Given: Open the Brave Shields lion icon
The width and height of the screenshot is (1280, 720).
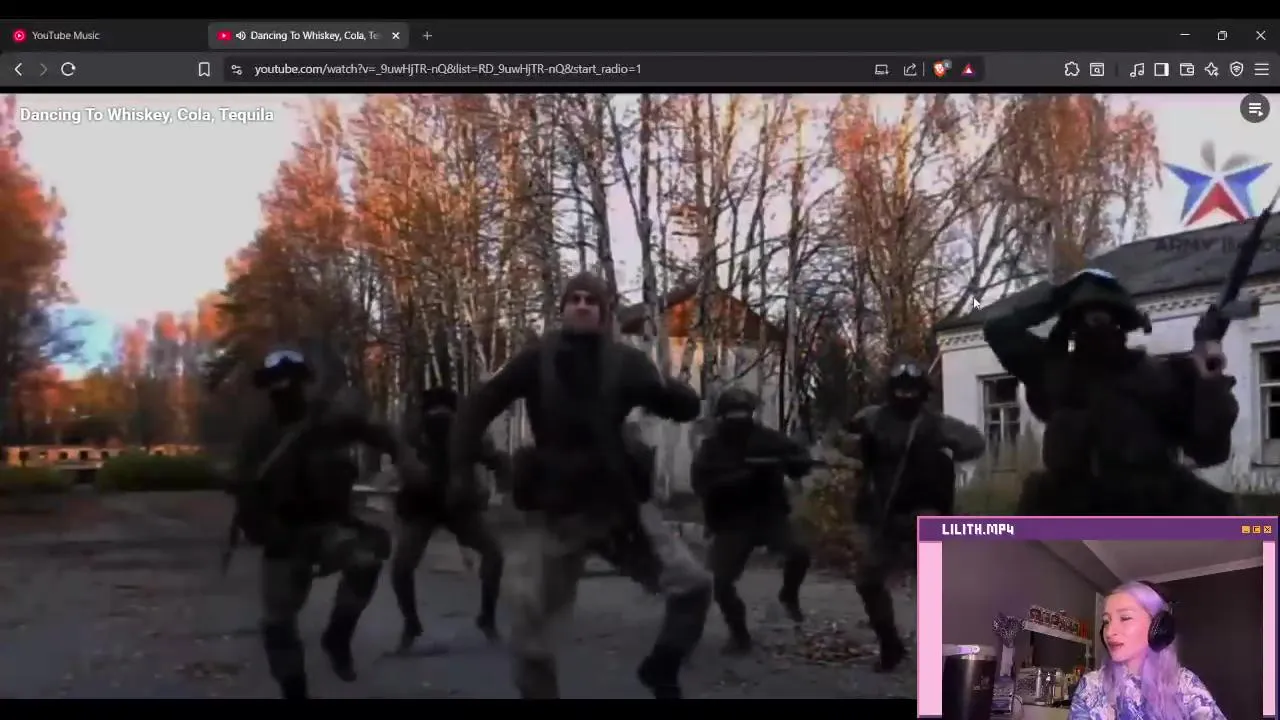Looking at the screenshot, I should [940, 69].
